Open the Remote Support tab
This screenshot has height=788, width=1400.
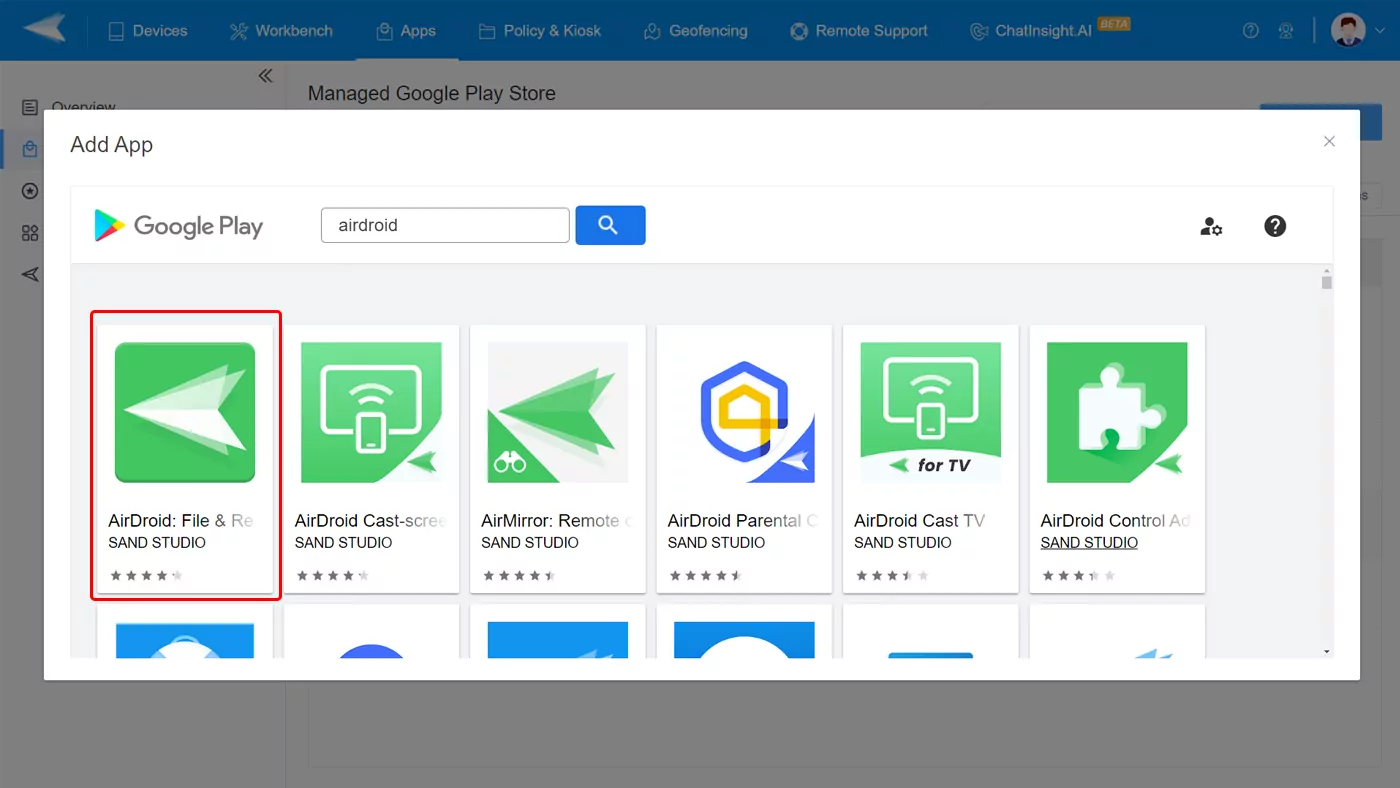tap(859, 31)
